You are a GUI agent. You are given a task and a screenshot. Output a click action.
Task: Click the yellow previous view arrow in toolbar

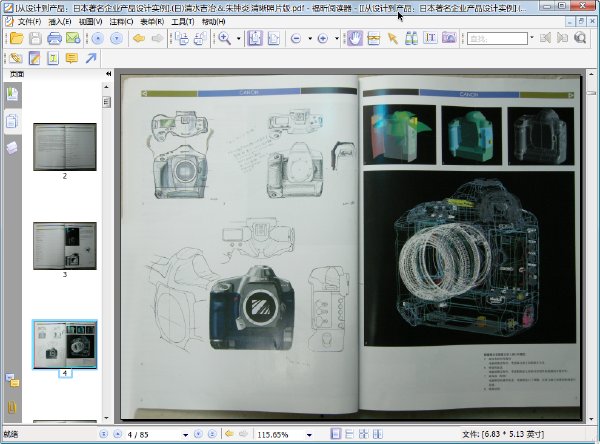click(139, 38)
